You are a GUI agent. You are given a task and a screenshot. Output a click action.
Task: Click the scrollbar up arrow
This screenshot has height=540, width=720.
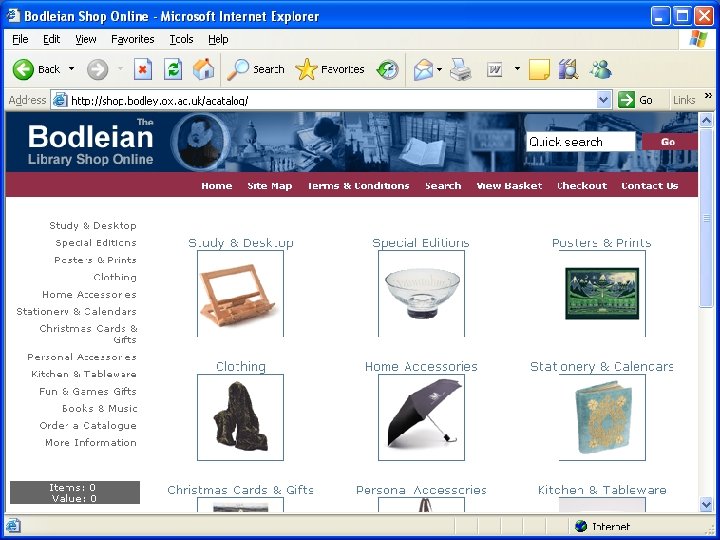(x=706, y=120)
